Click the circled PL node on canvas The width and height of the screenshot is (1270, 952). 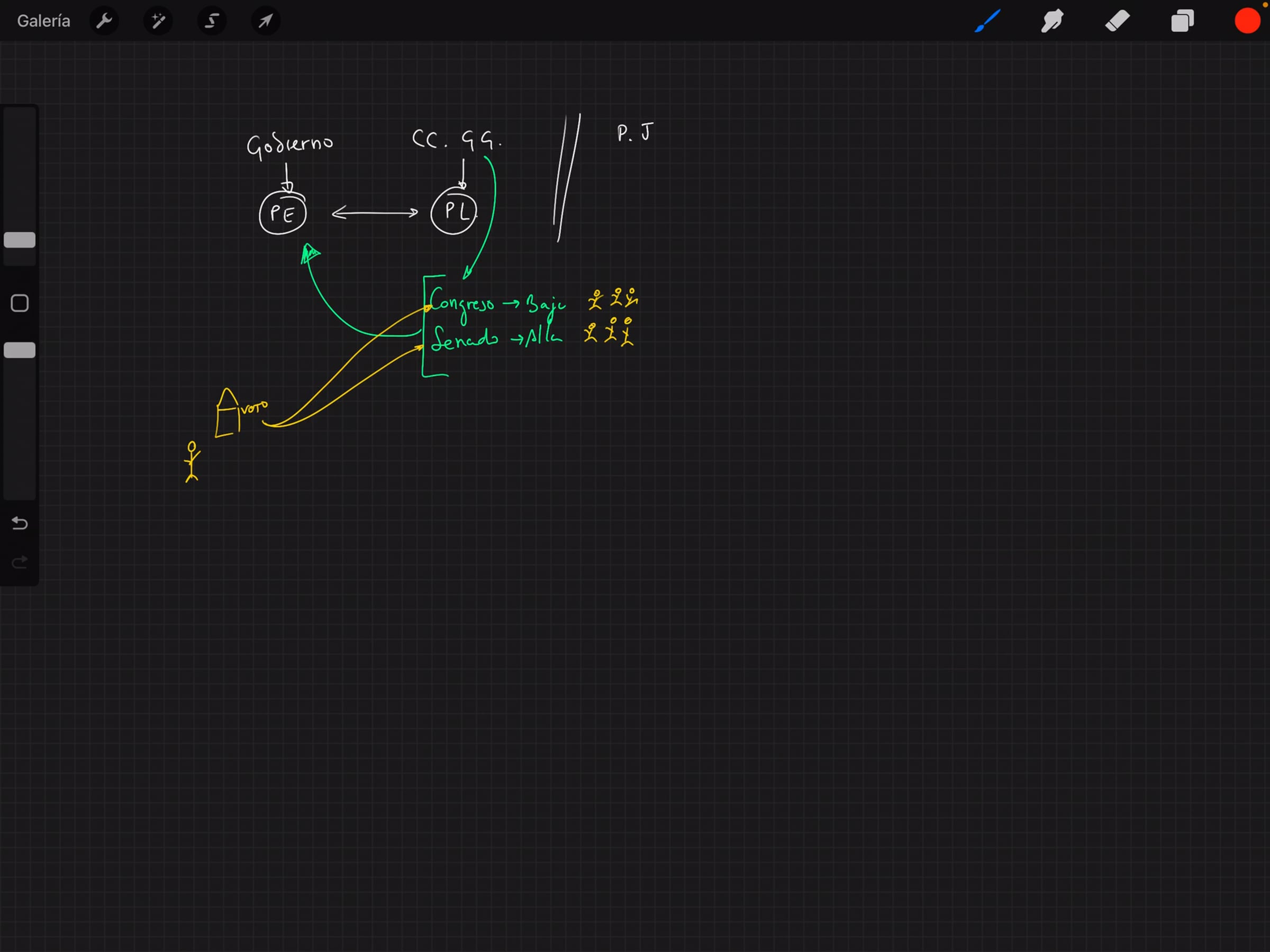point(454,212)
